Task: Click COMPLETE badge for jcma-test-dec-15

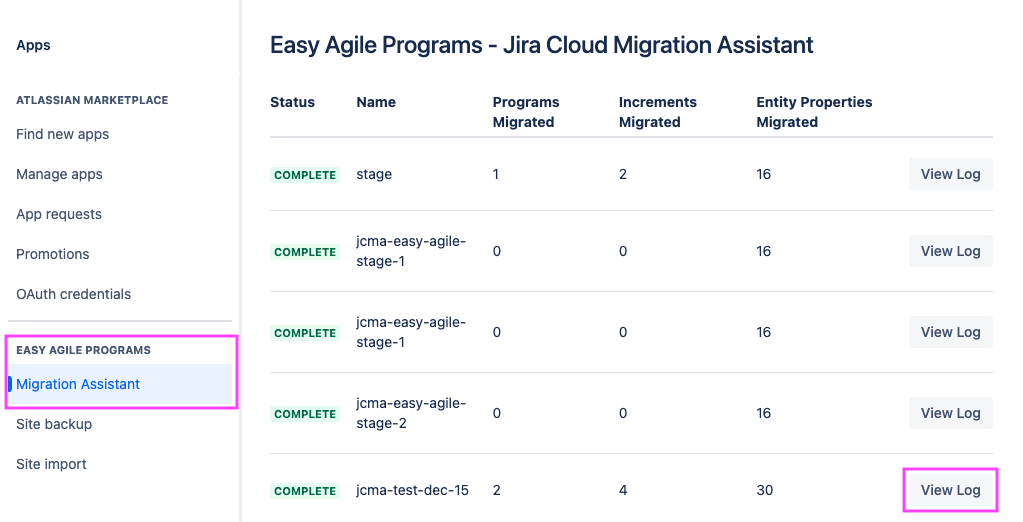Action: [305, 491]
